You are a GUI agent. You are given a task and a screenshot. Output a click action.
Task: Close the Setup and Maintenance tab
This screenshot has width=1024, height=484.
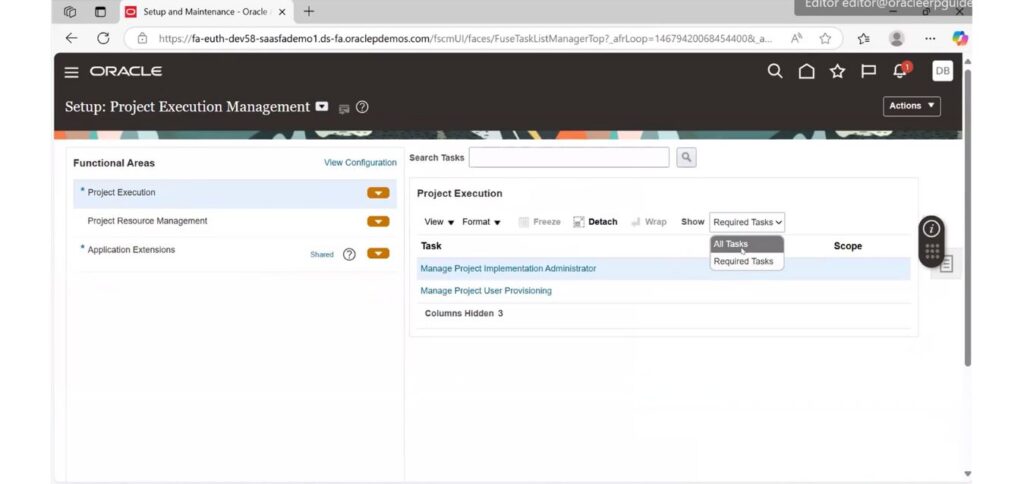tap(282, 12)
